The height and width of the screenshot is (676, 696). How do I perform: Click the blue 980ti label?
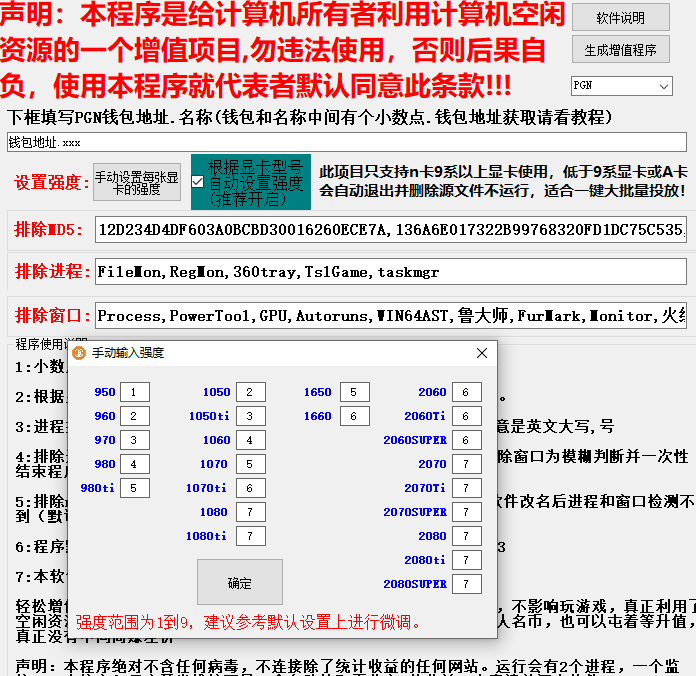coord(97,488)
